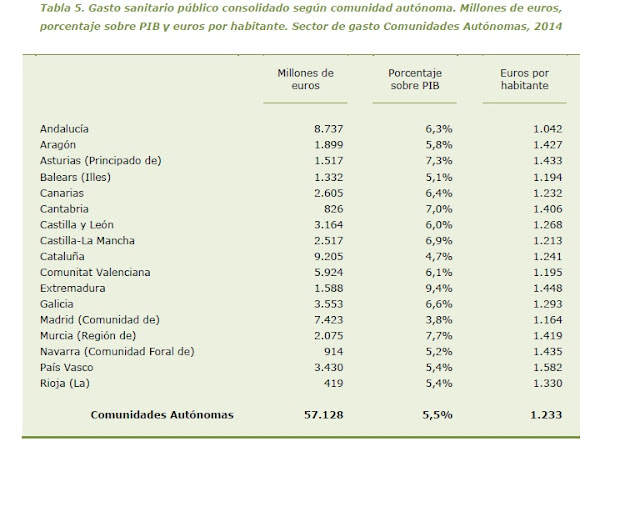This screenshot has height=512, width=640.
Task: Click País Vasco's 1.582 euros per inhabitant
Action: pyautogui.click(x=548, y=368)
